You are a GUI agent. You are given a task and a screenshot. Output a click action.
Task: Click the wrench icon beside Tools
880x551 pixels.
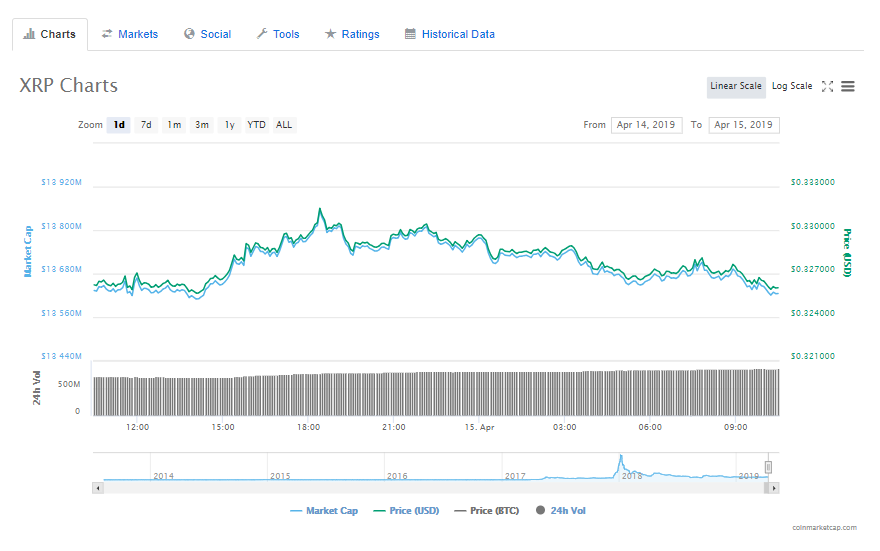[262, 34]
